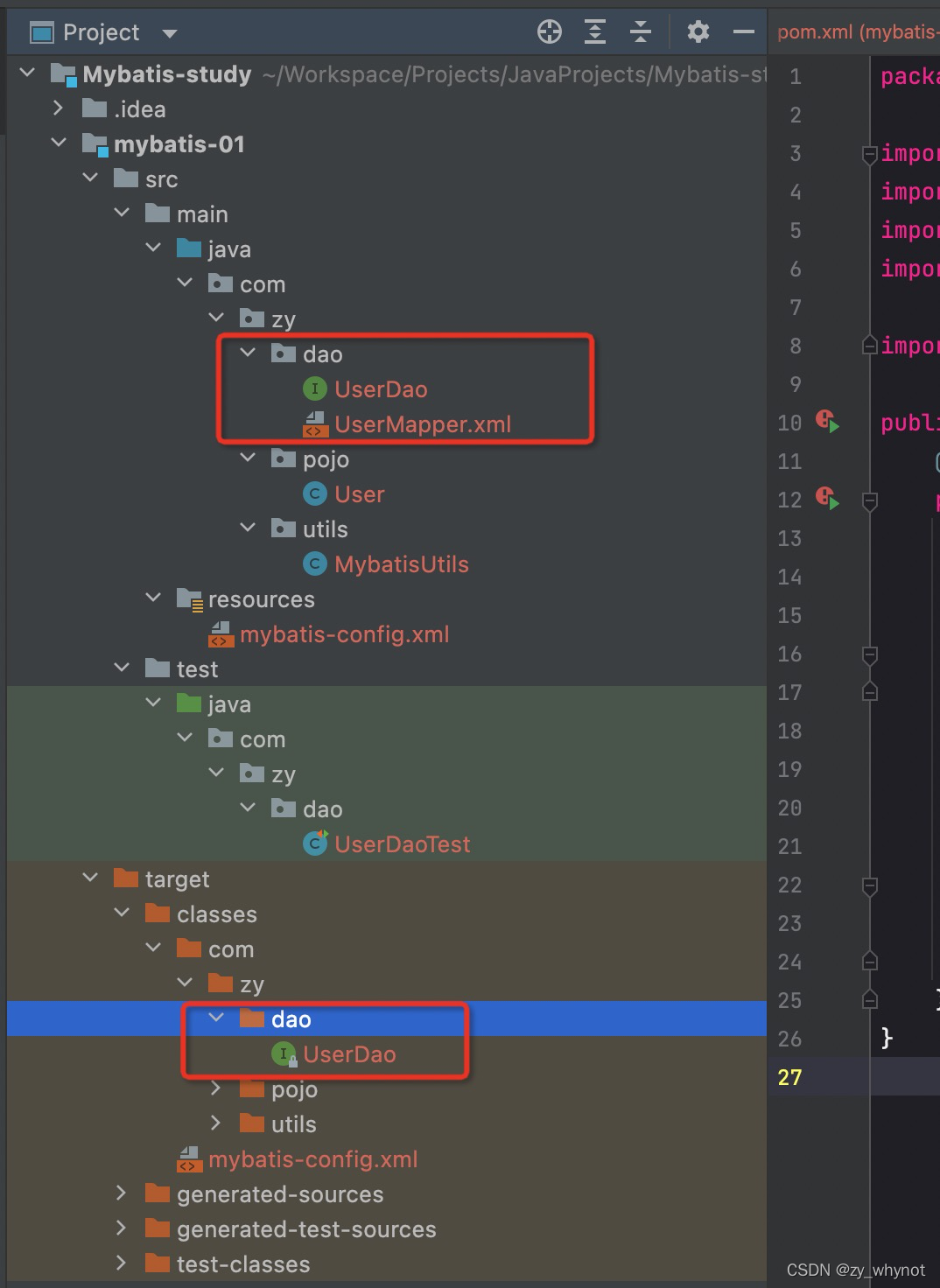The height and width of the screenshot is (1288, 940).
Task: Toggle fold marker at line 16
Action: (x=870, y=655)
